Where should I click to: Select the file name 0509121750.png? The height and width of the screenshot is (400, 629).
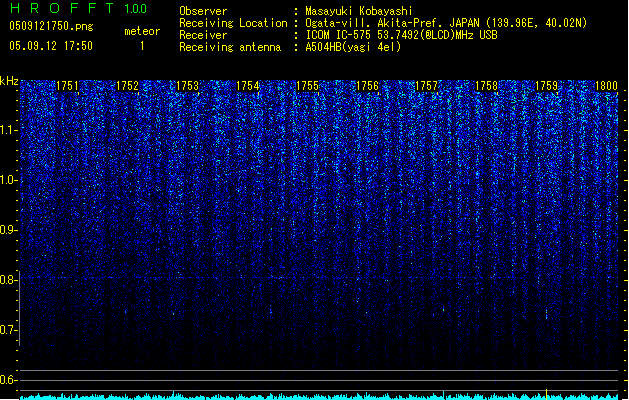coord(51,26)
